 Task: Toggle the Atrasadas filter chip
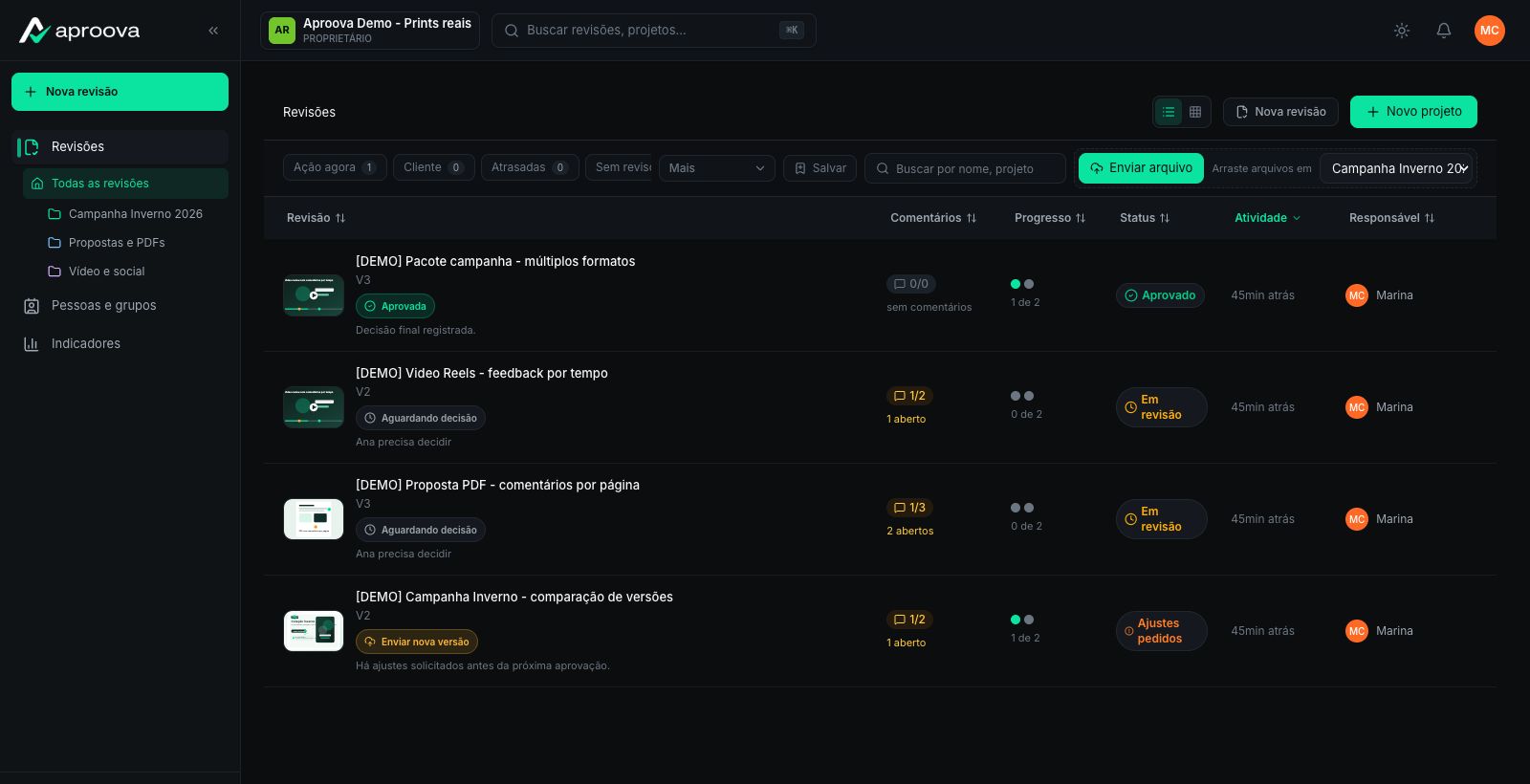(530, 167)
